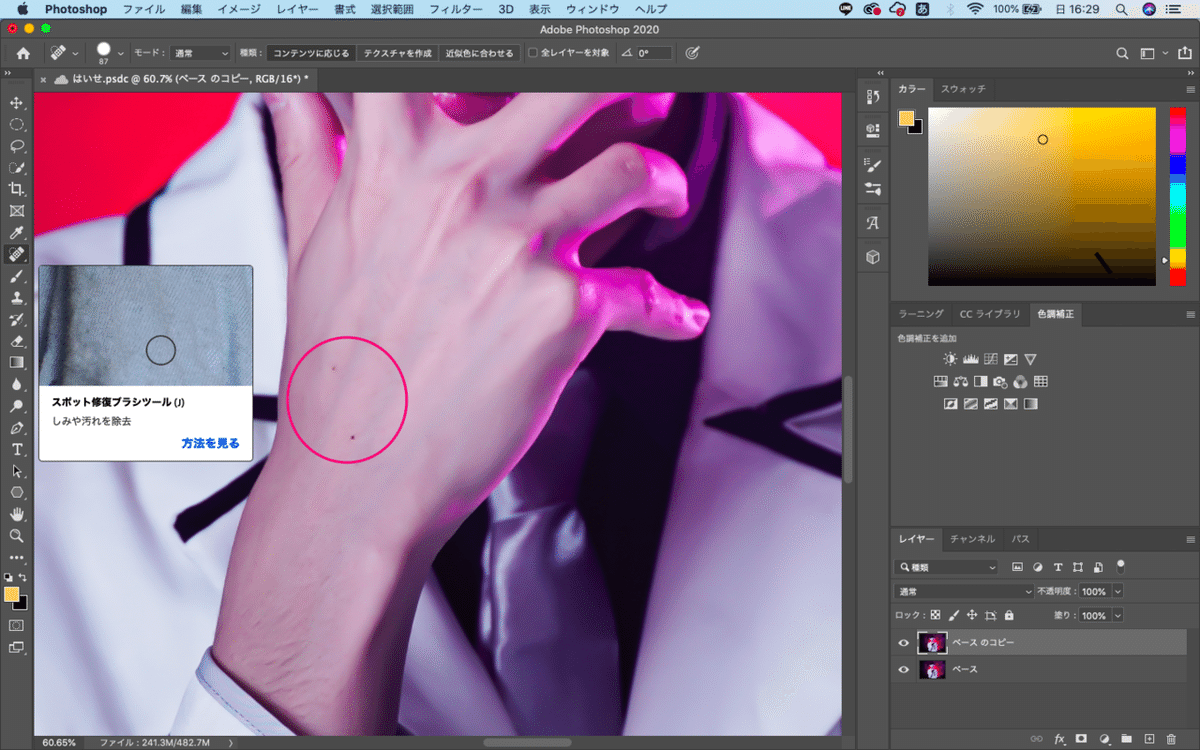Create a new layer
This screenshot has height=750, width=1200.
point(1149,739)
